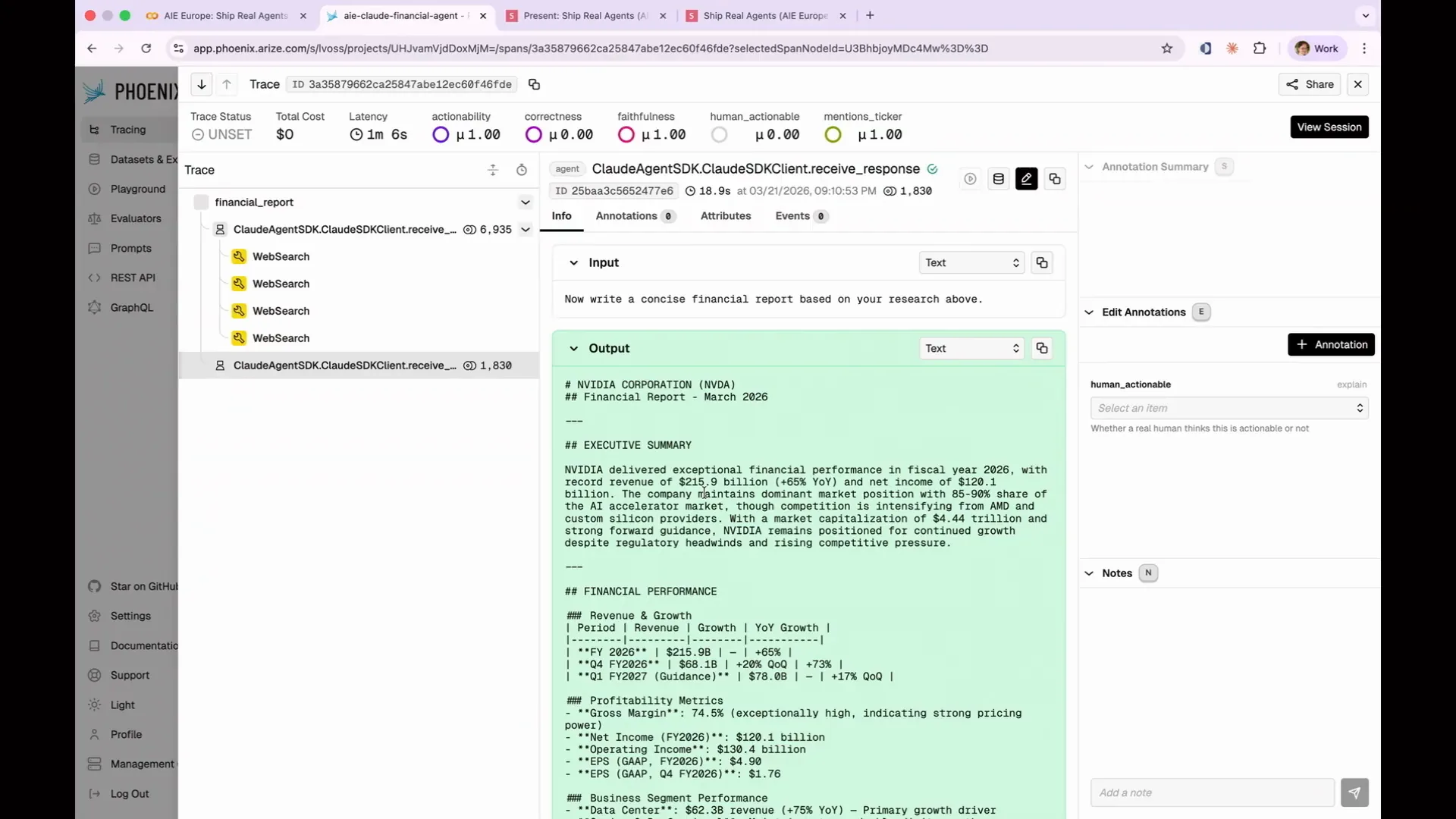Copy the trace ID
Image resolution: width=1456 pixels, height=819 pixels.
(x=534, y=84)
